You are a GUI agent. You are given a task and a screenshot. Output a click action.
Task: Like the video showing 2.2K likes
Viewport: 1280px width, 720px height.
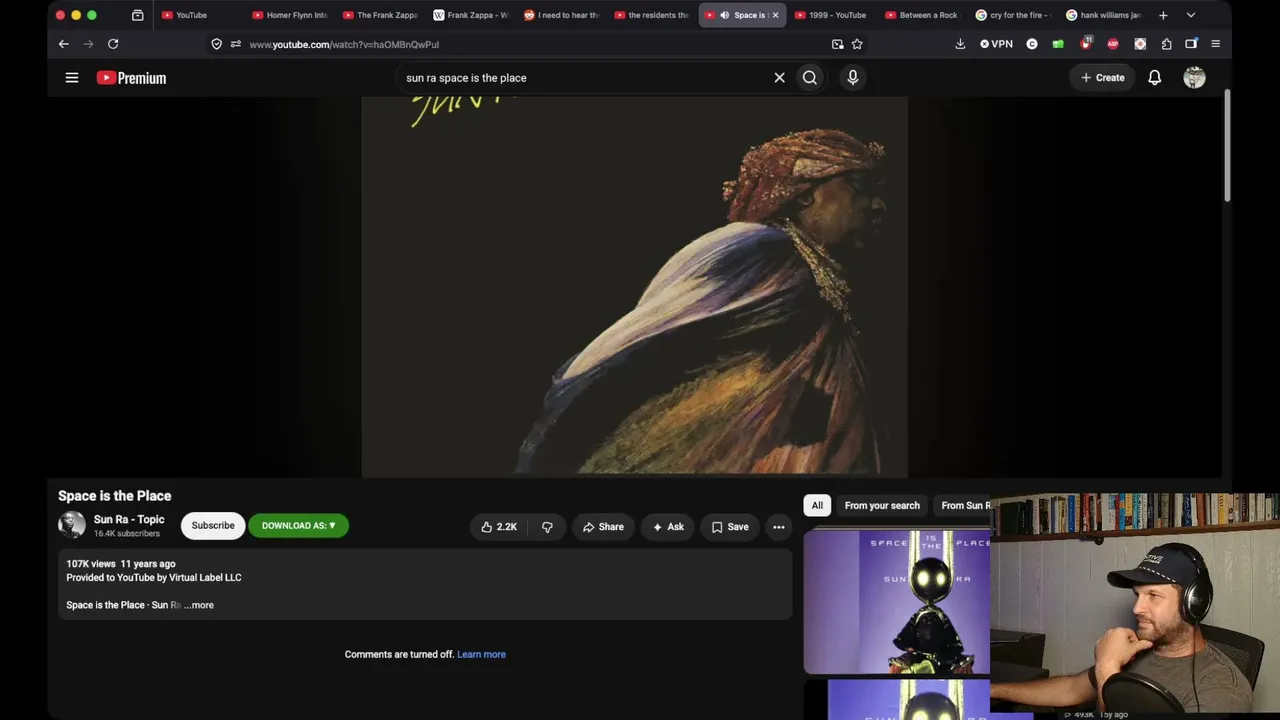click(499, 527)
